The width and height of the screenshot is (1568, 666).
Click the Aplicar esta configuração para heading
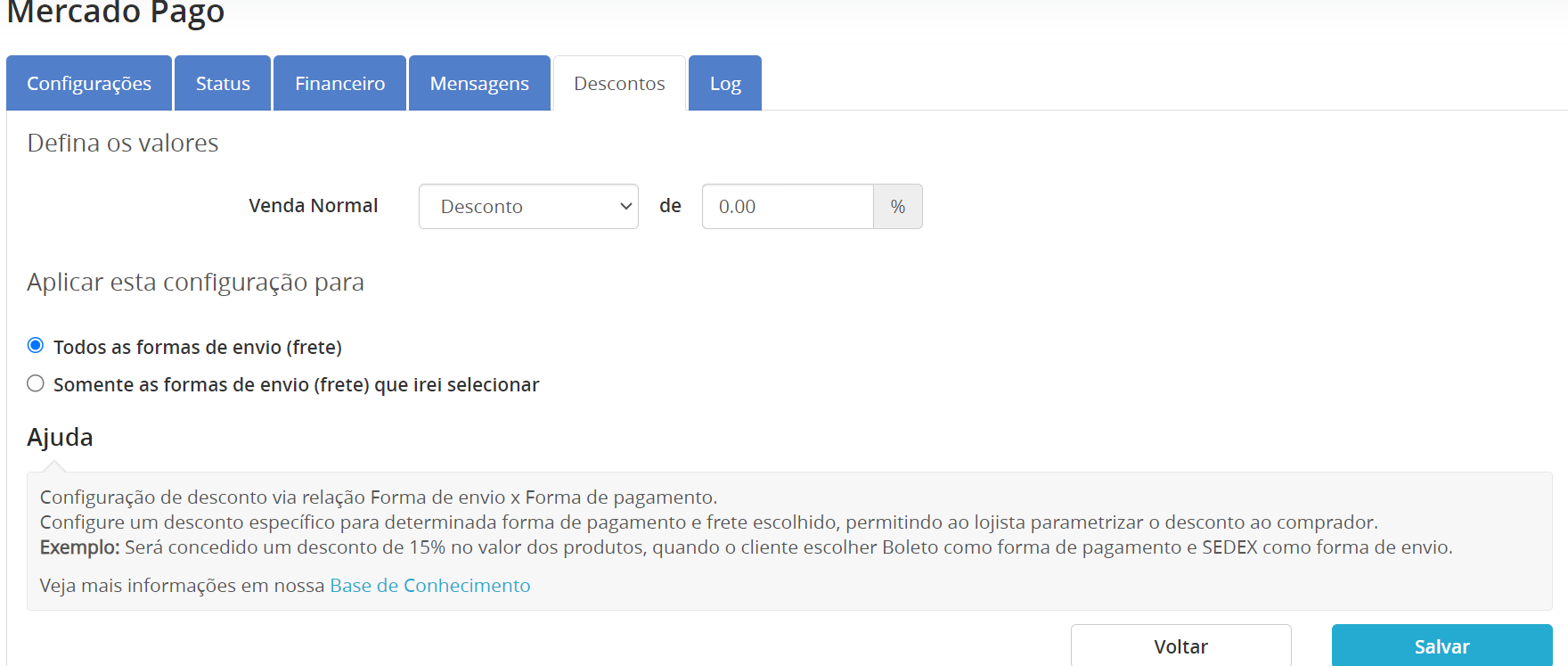point(196,283)
